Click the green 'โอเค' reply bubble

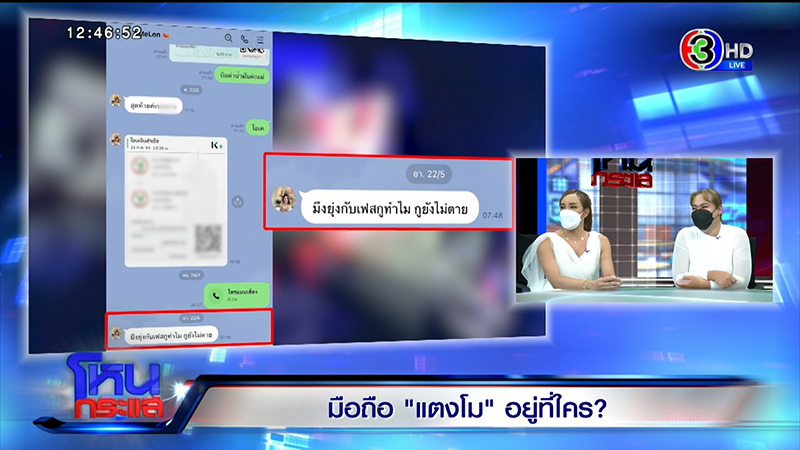[x=258, y=128]
